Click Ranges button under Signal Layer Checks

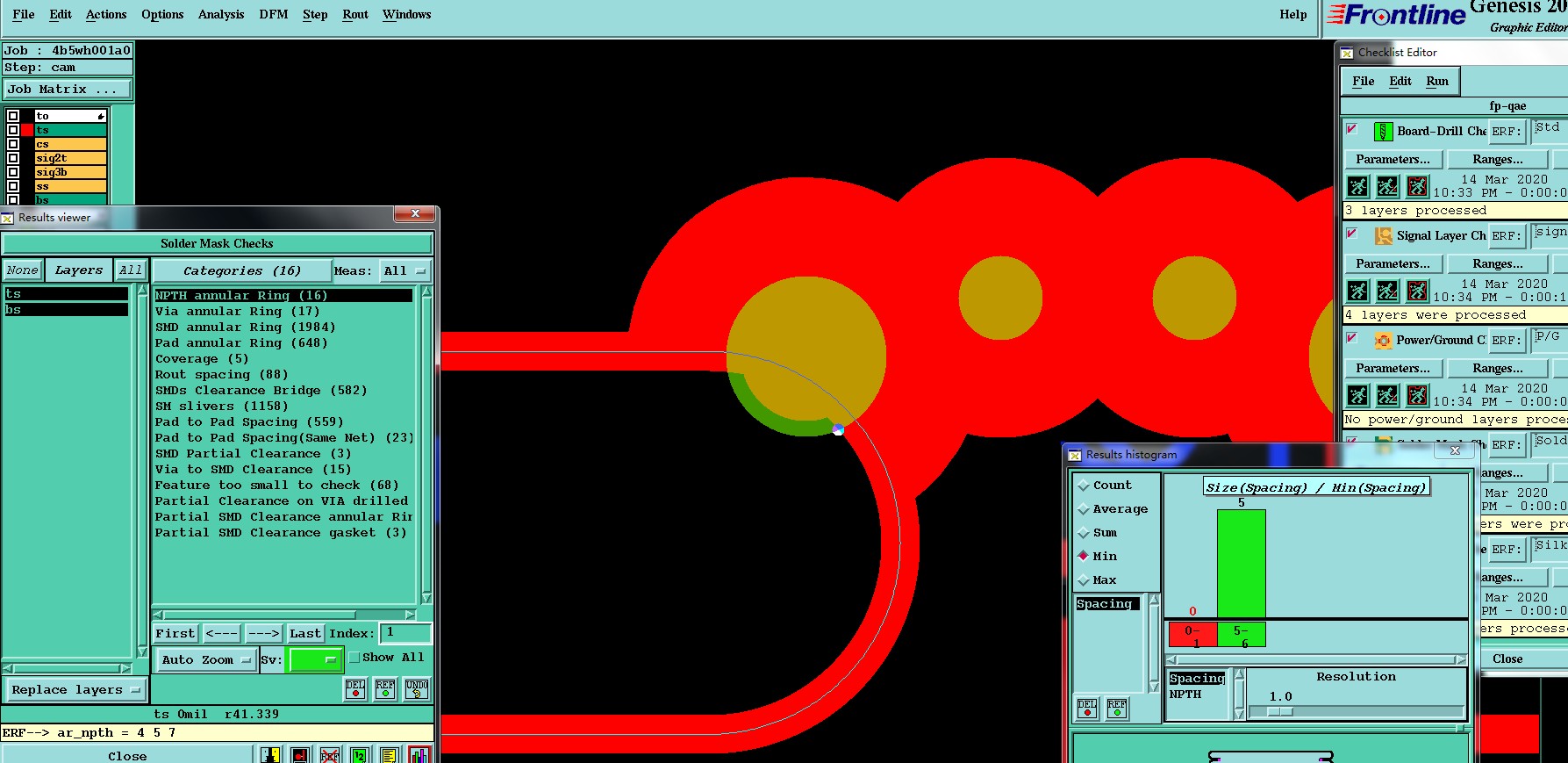point(1497,263)
